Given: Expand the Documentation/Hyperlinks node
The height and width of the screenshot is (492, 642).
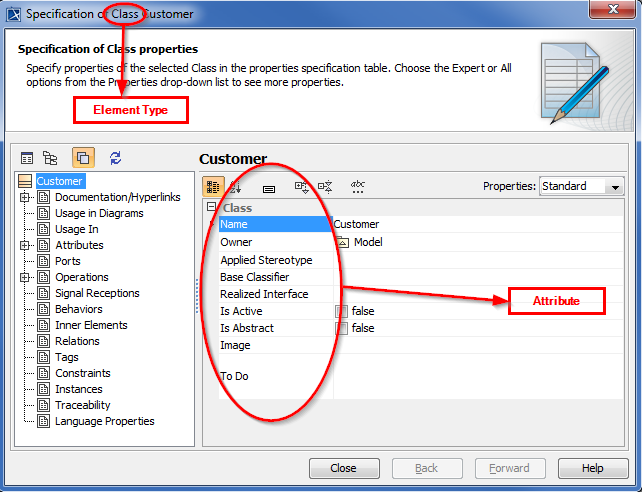Looking at the screenshot, I should click(25, 197).
